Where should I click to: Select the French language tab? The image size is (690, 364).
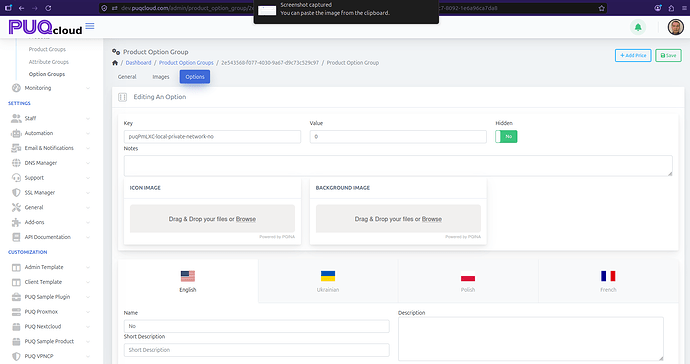pyautogui.click(x=608, y=281)
